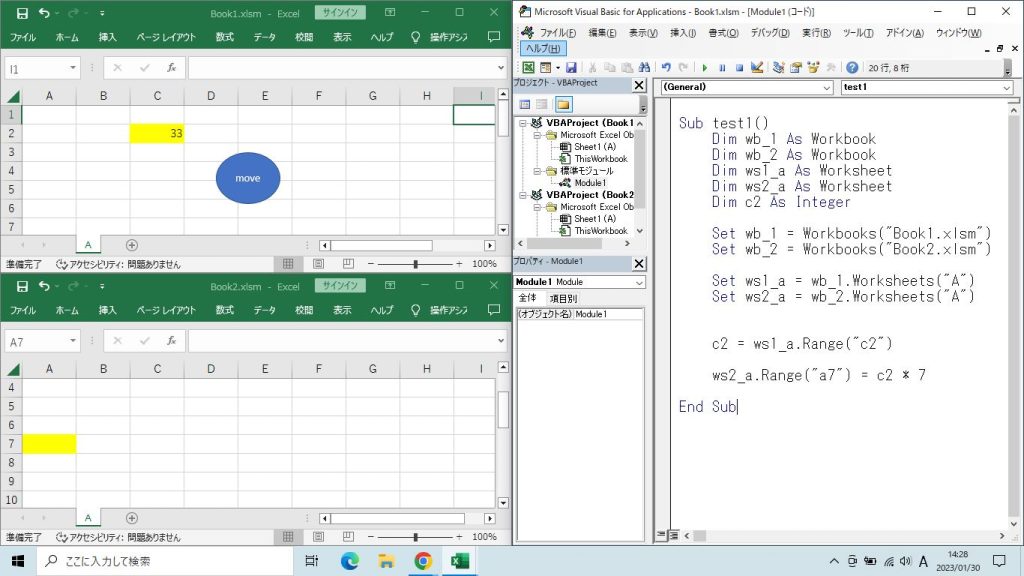Image resolution: width=1024 pixels, height=576 pixels.
Task: Click the blue 'move' oval button on sheet
Action: point(248,178)
